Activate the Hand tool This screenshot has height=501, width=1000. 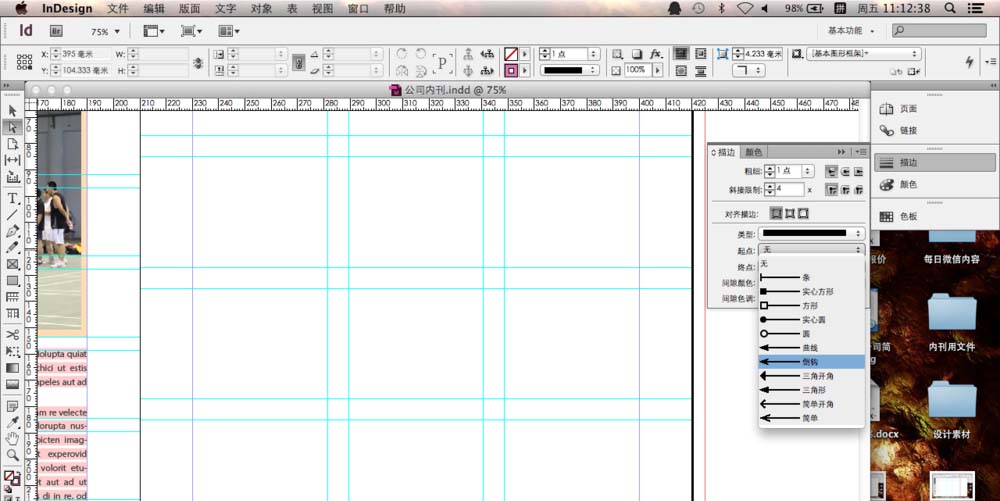pyautogui.click(x=13, y=438)
